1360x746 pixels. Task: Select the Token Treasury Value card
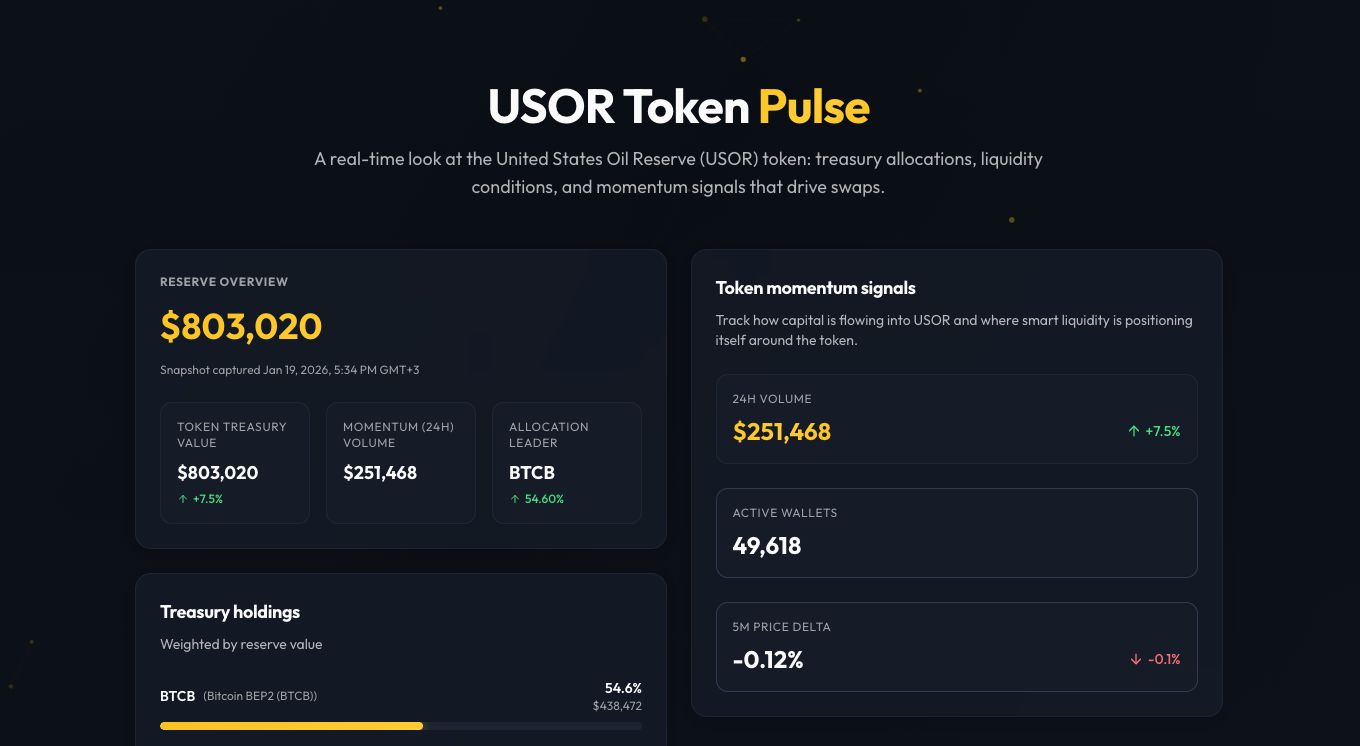pyautogui.click(x=235, y=463)
